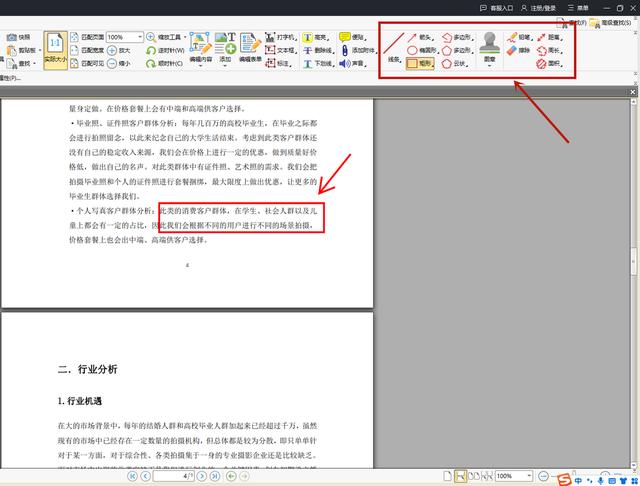The width and height of the screenshot is (640, 486).
Task: Choose Fit page (匹配页面)
Action: click(87, 37)
